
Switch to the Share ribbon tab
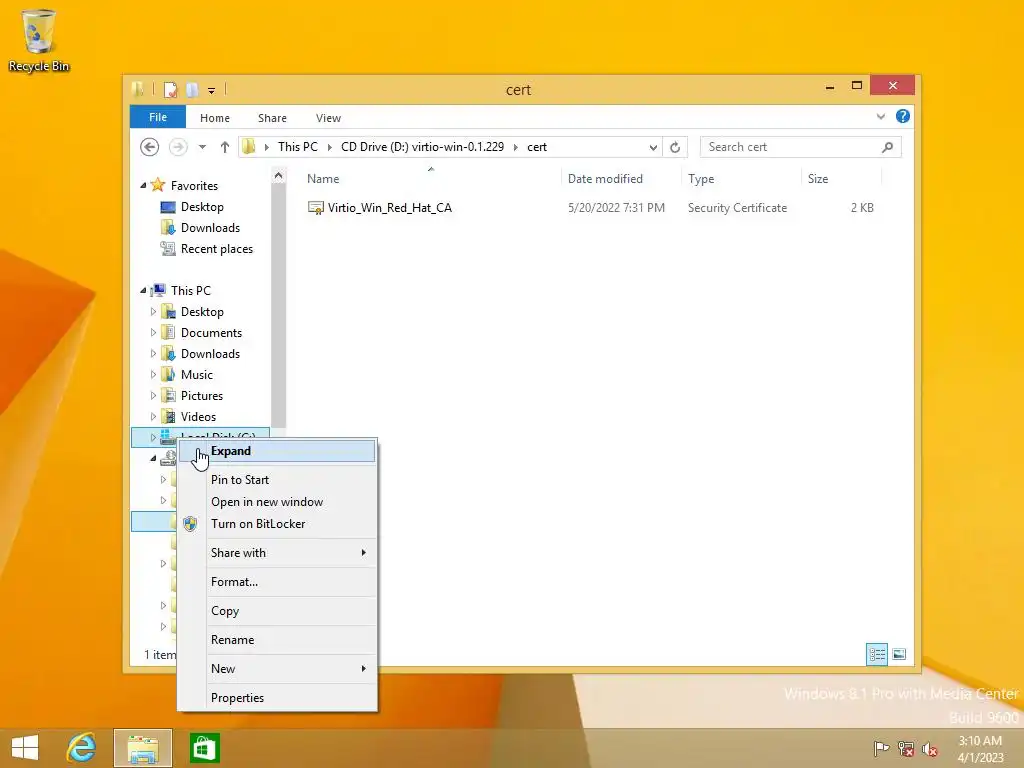coord(272,118)
